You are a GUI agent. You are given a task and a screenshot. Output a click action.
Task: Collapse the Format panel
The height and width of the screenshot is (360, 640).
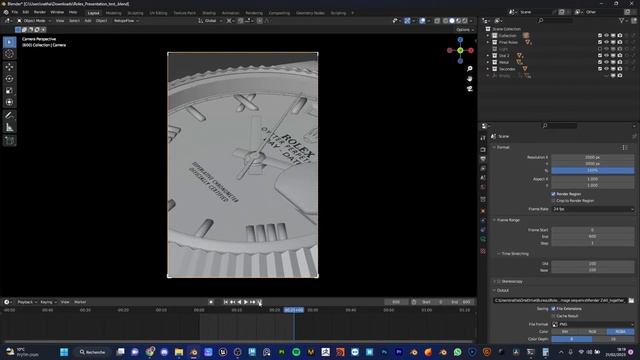494,147
